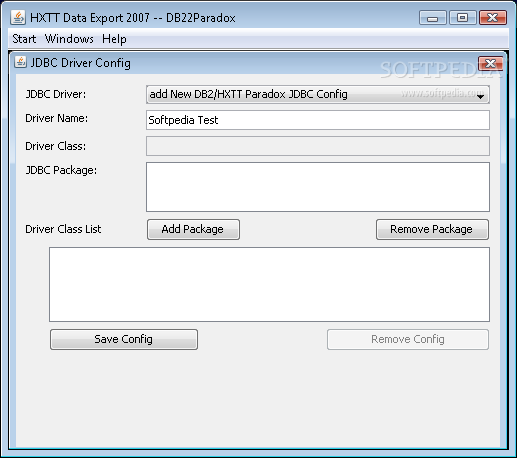
Task: Click the Add Package button
Action: pos(193,229)
